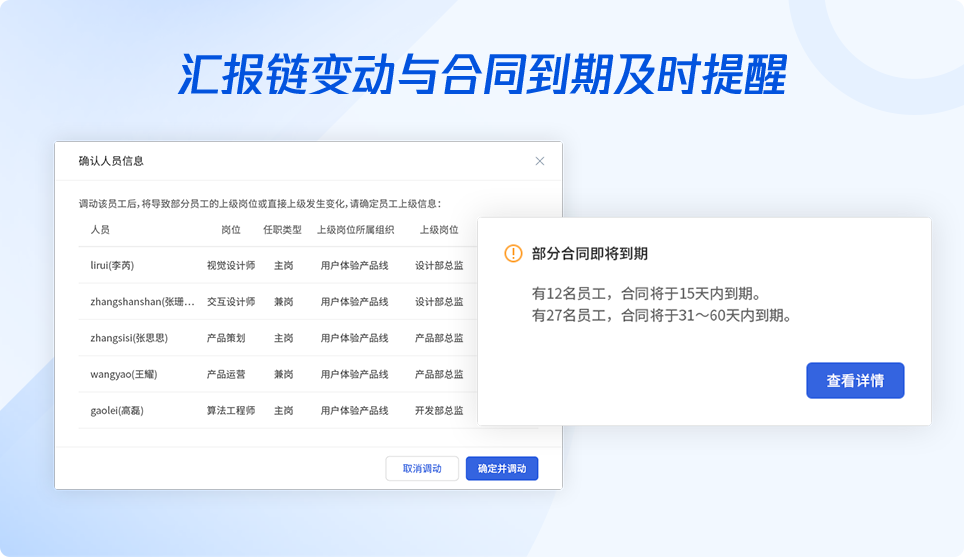Viewport: 964px width, 557px height.
Task: Select the 上级岗位所属组织 column header
Action: (x=355, y=230)
